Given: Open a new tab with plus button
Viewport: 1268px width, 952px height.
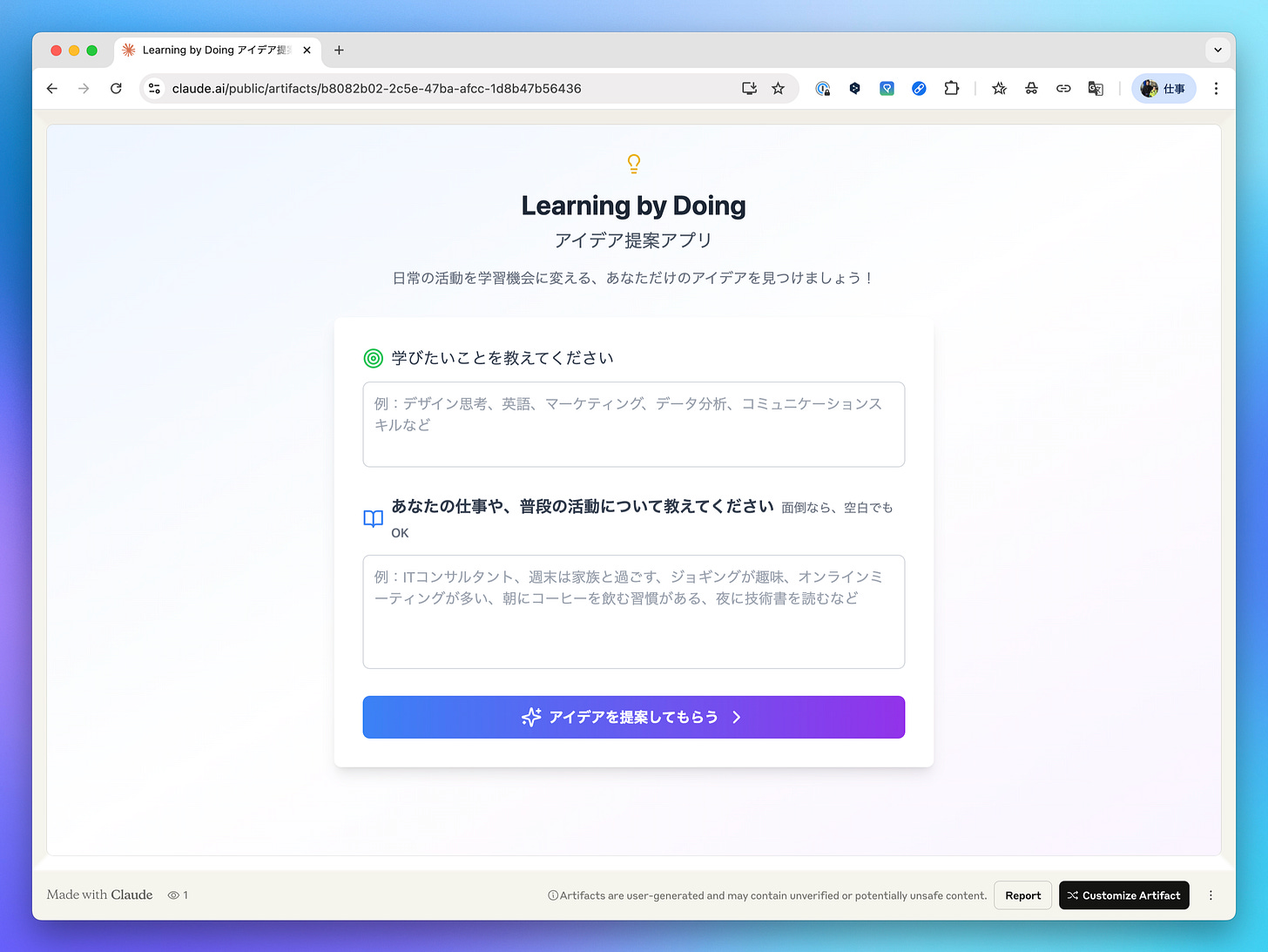Looking at the screenshot, I should pos(339,51).
